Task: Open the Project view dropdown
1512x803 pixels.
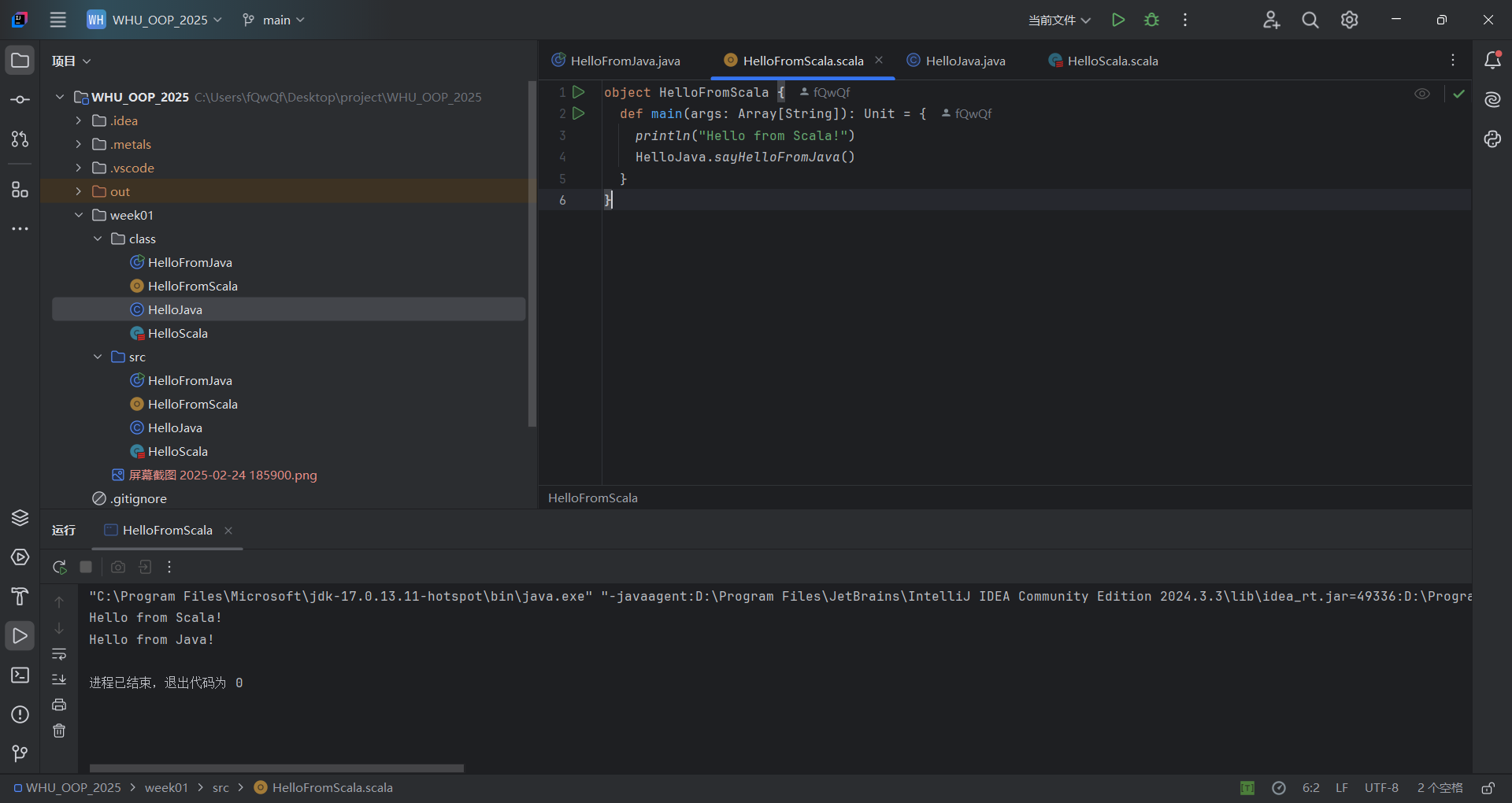Action: tap(72, 61)
